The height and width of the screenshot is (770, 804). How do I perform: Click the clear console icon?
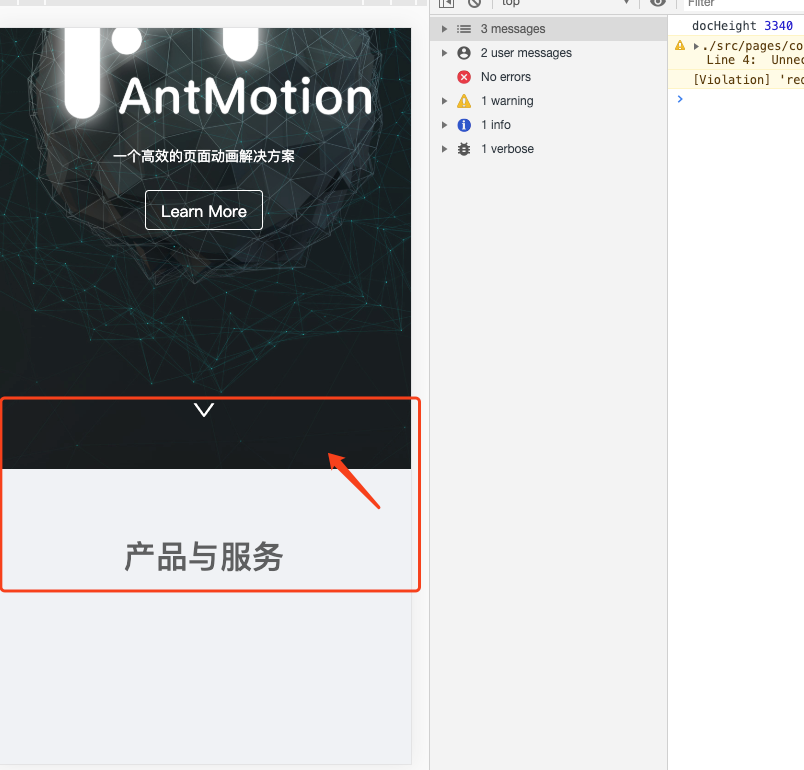pyautogui.click(x=474, y=4)
